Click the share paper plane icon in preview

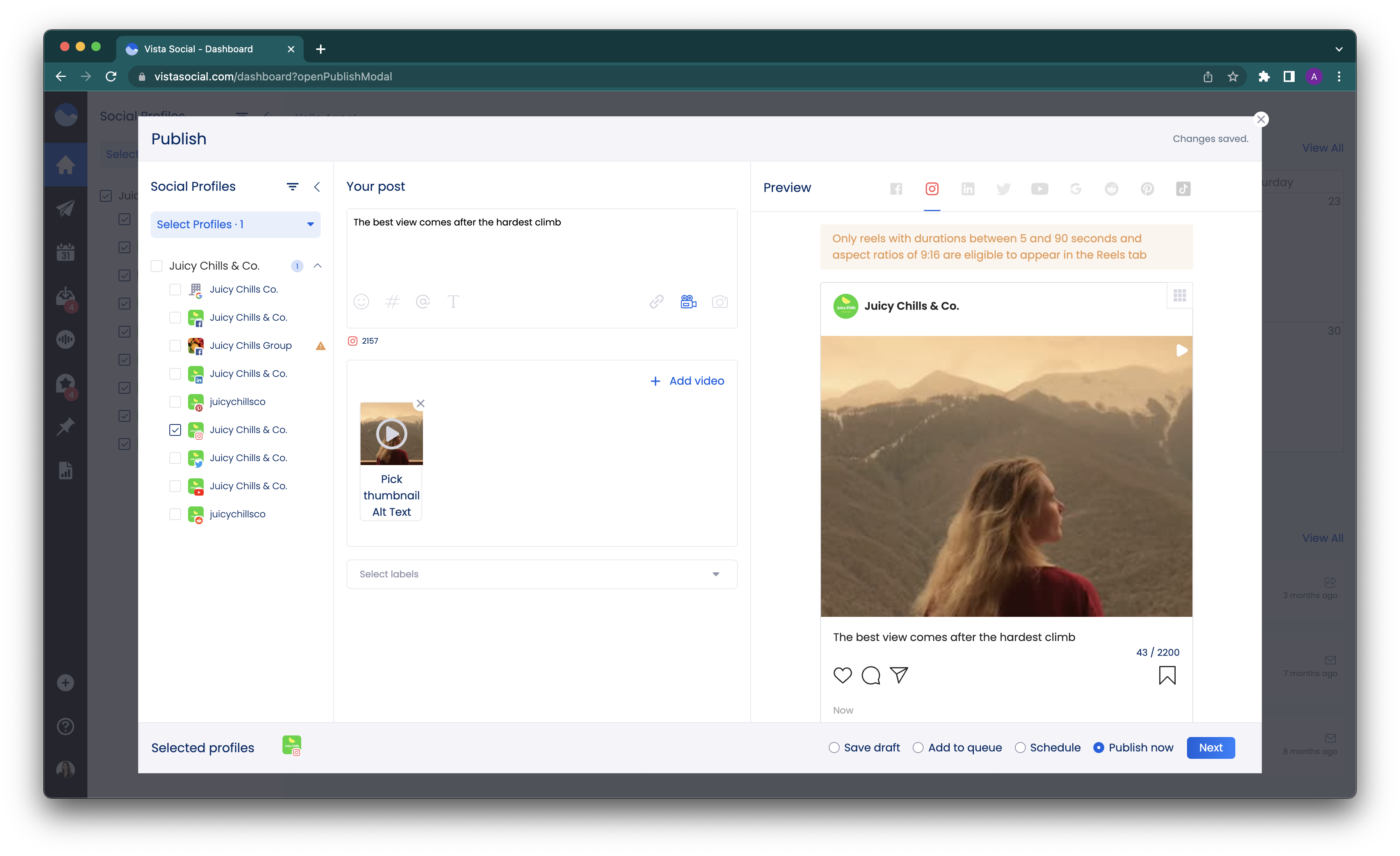(x=899, y=675)
